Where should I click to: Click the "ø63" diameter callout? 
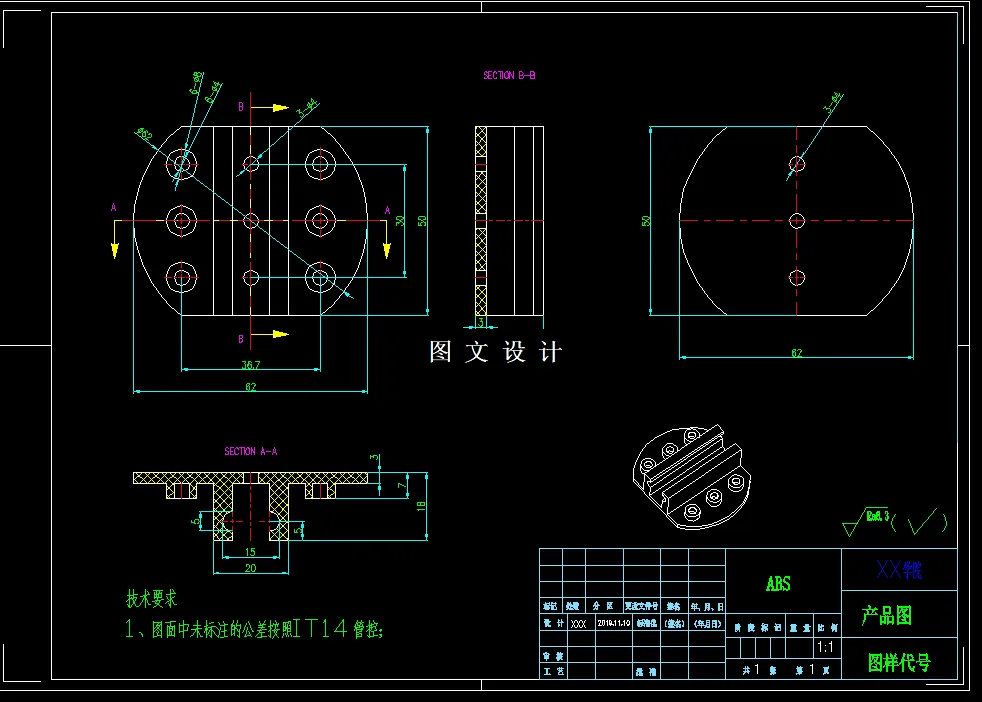point(144,134)
